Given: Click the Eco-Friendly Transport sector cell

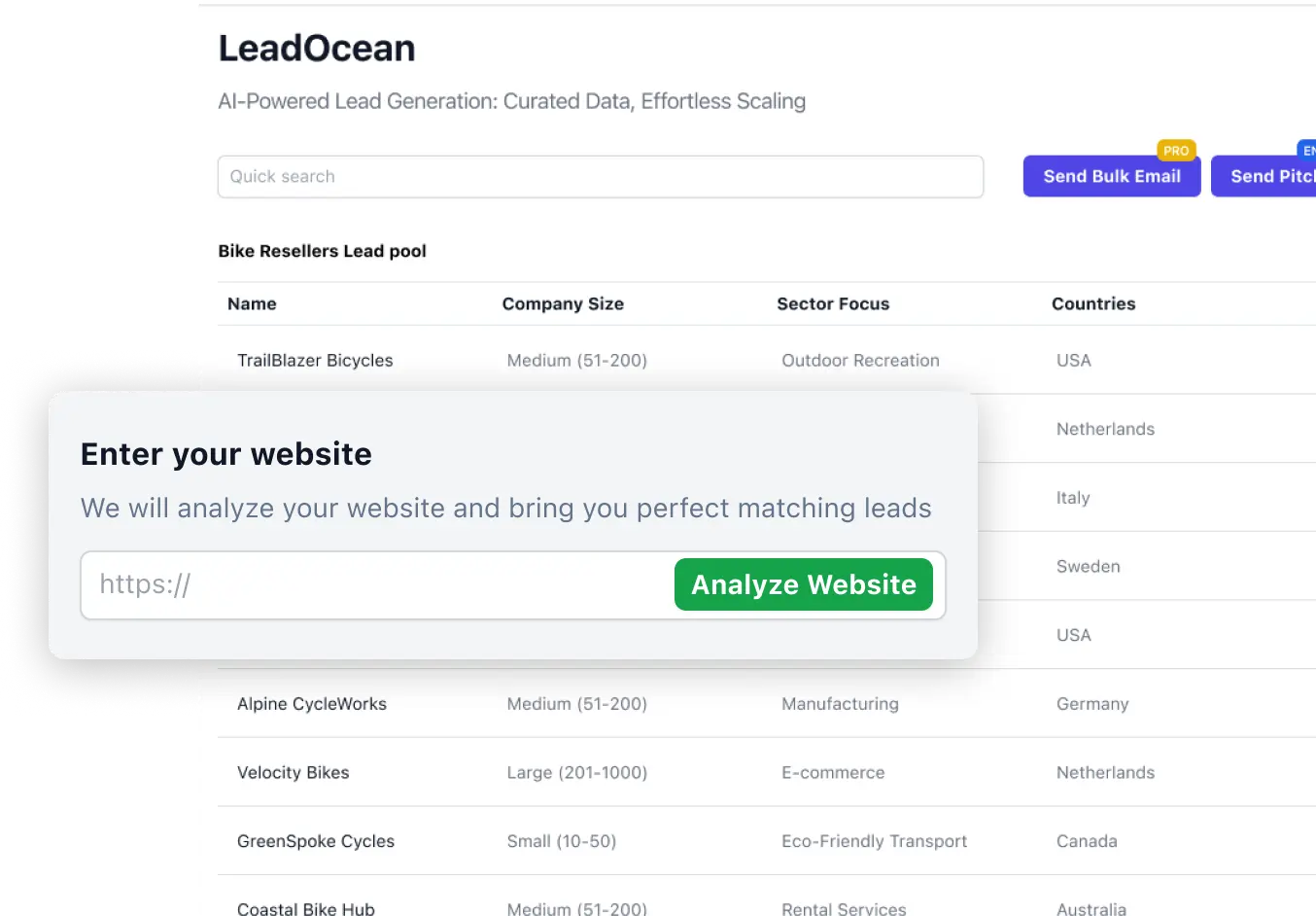Looking at the screenshot, I should [x=874, y=841].
